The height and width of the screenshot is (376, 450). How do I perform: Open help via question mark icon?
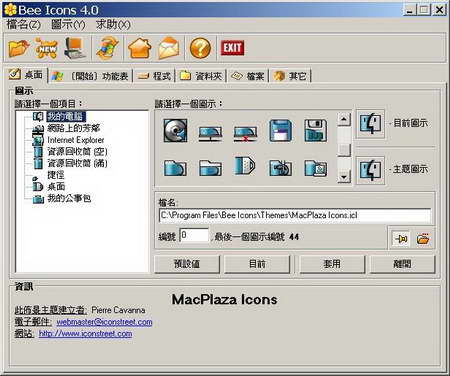[x=200, y=48]
